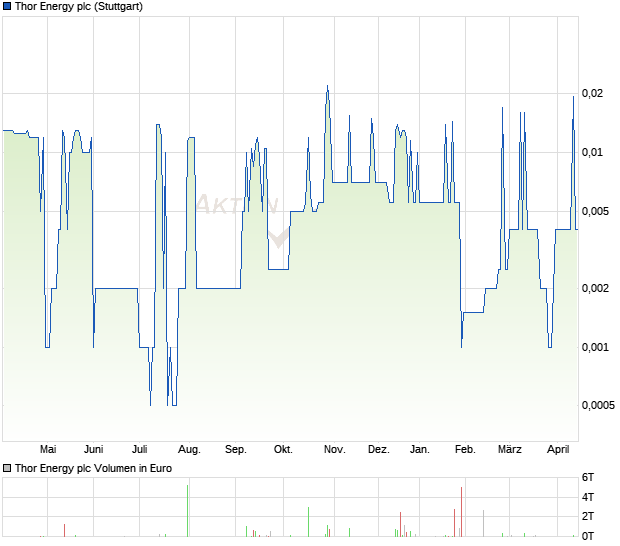This screenshot has width=620, height=546.
Task: Click the 0,002 price axis value
Action: (595, 289)
